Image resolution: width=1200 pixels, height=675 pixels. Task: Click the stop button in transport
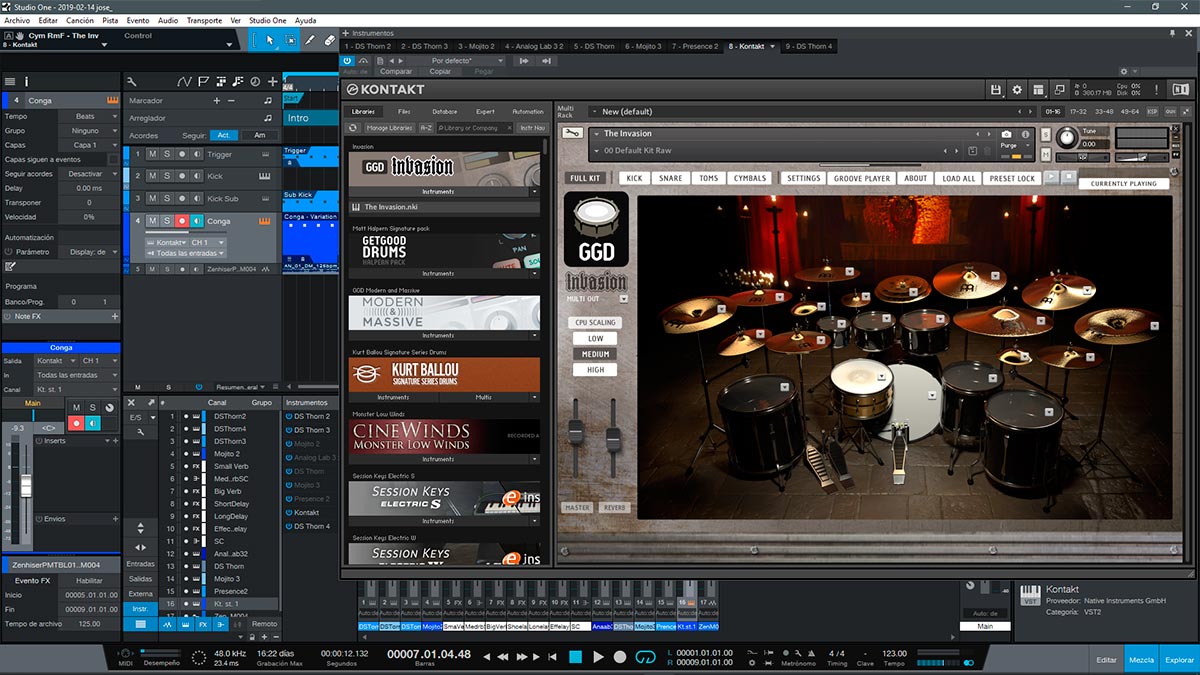575,657
